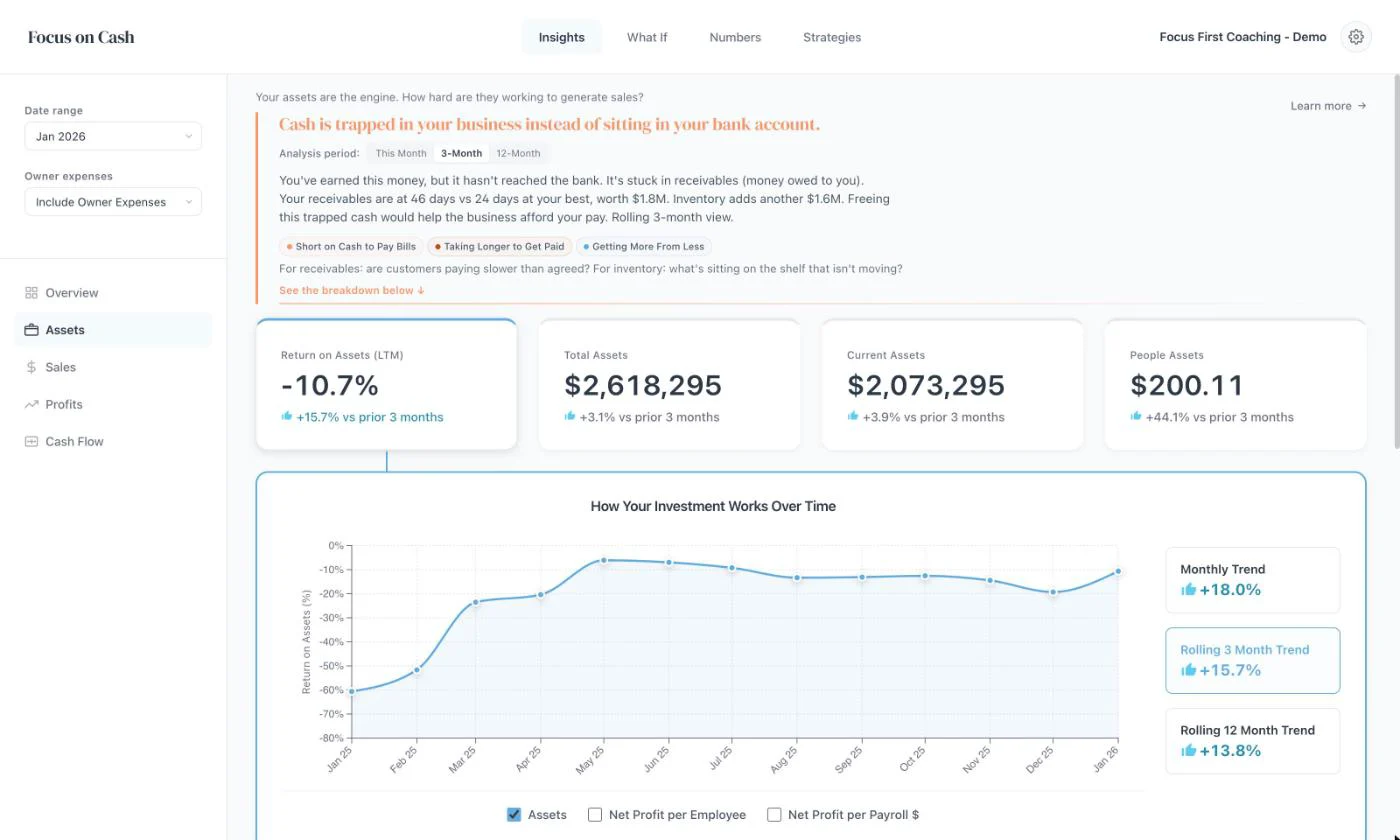
Task: Click the Profits trend arrow icon
Action: 31,404
